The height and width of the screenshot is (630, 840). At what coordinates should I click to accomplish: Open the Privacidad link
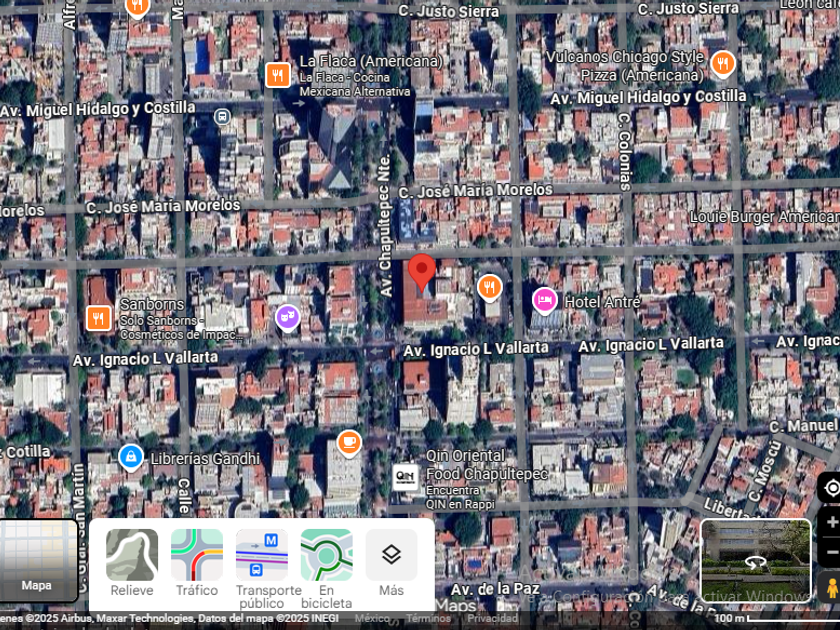coord(493,618)
